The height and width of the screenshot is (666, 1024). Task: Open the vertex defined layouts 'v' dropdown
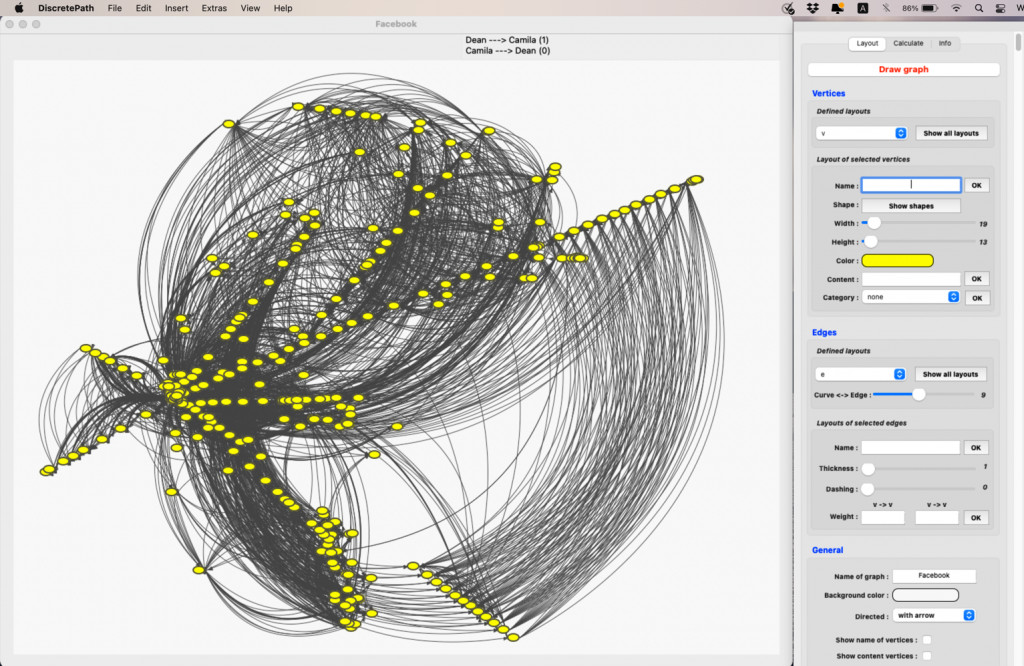click(x=861, y=133)
